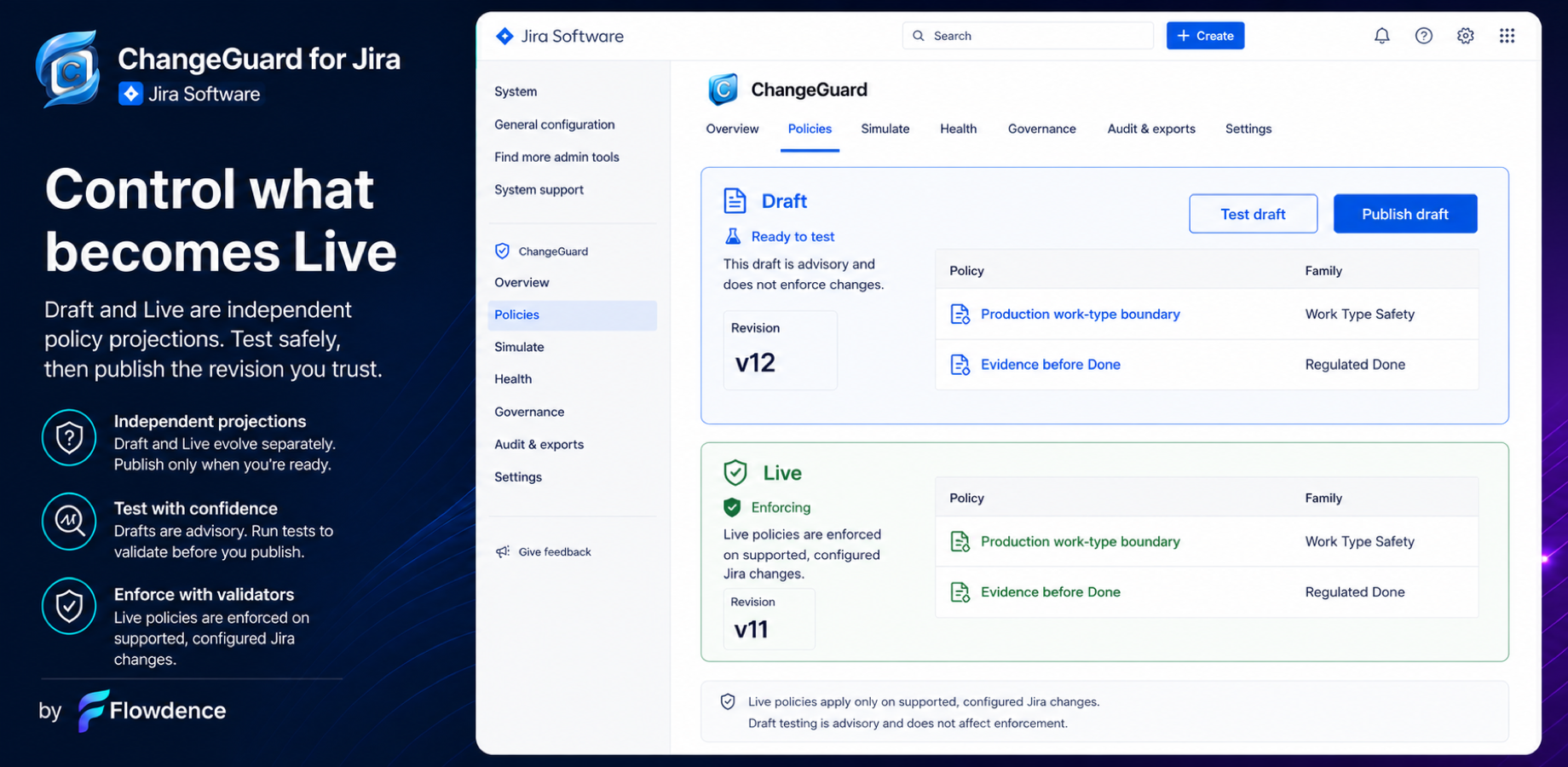1568x767 pixels.
Task: Click the green Enforcing shield icon
Action: click(x=732, y=507)
